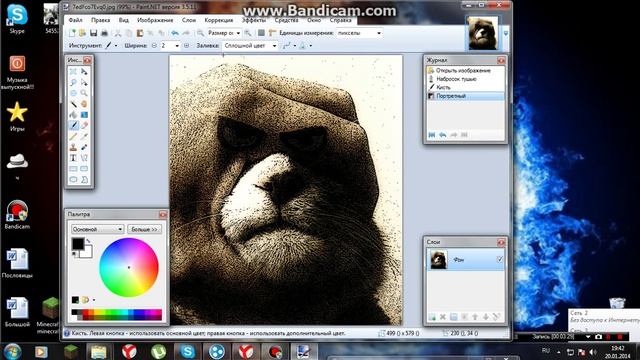Click the Paste toolbar icon
Screen dimensions: 640x360
pos(140,33)
